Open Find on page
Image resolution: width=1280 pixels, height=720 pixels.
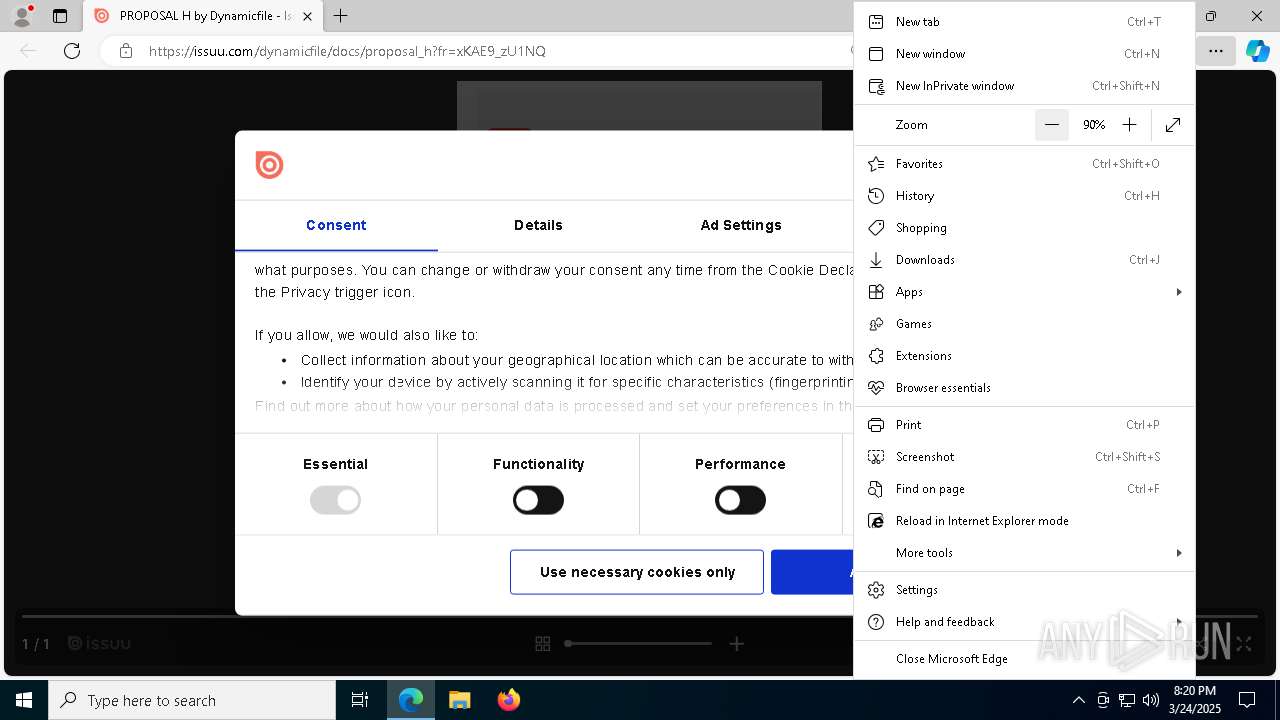click(1024, 489)
